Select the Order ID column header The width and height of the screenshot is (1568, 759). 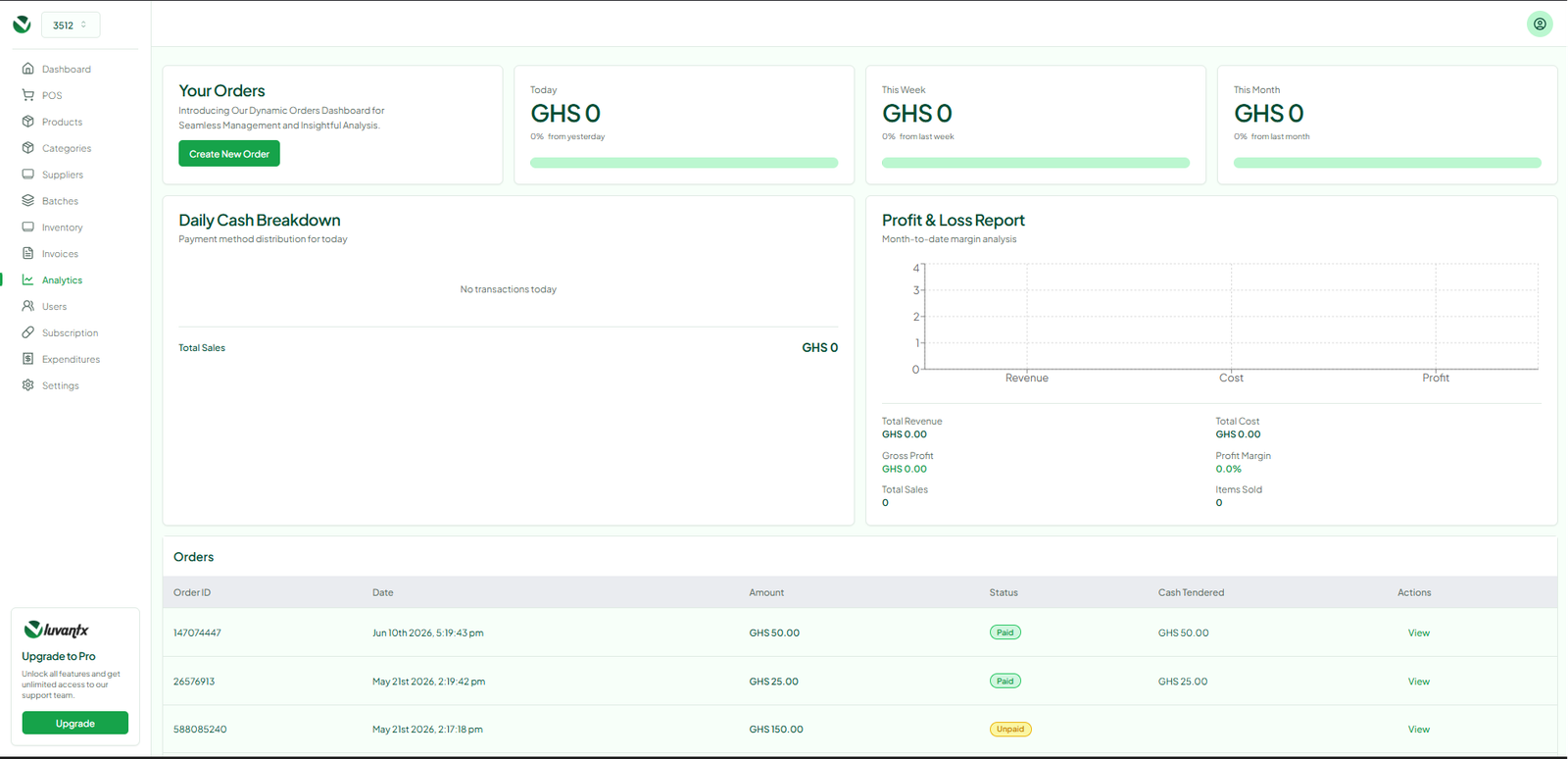tap(192, 592)
